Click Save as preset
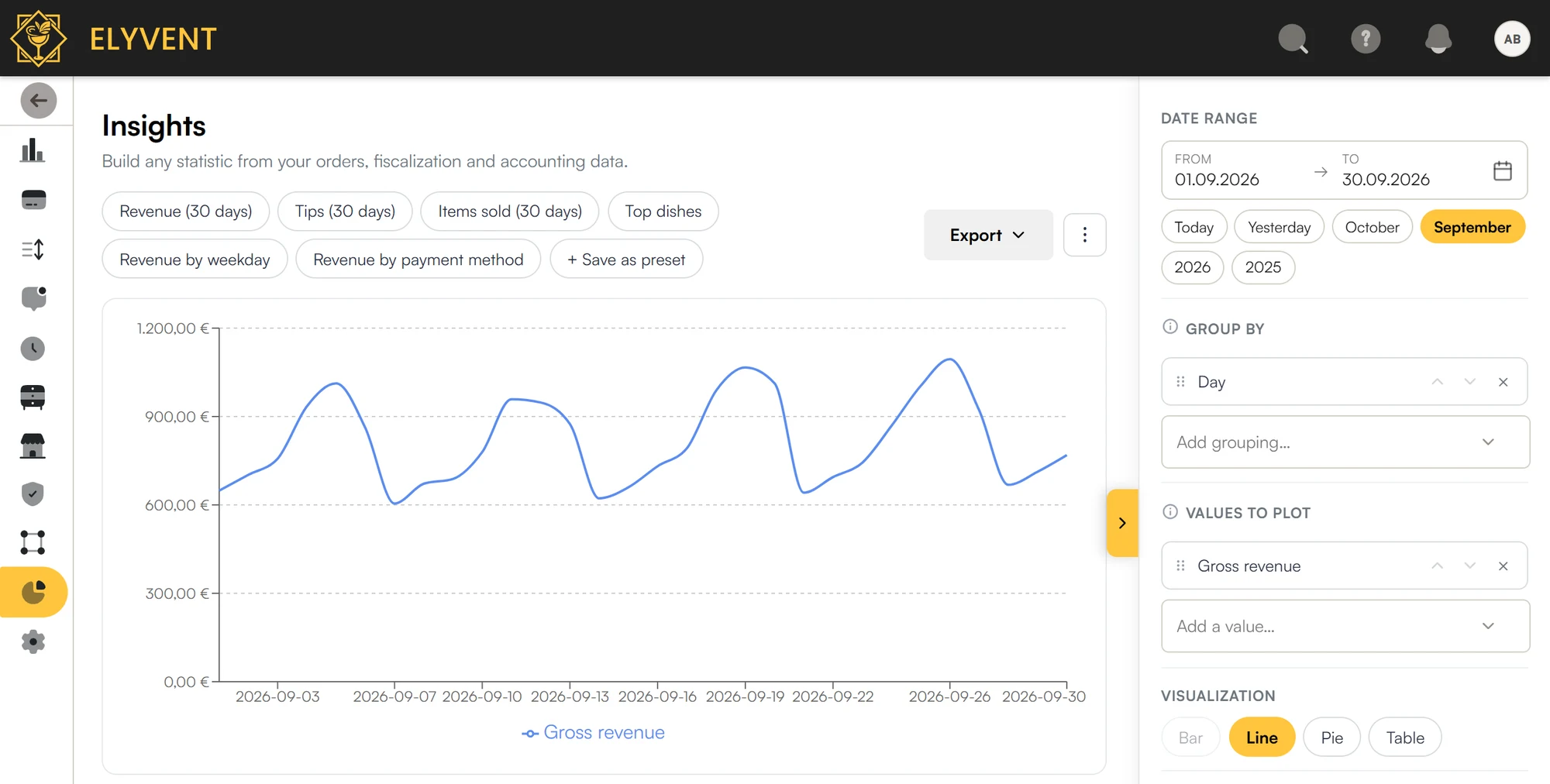 click(x=626, y=260)
